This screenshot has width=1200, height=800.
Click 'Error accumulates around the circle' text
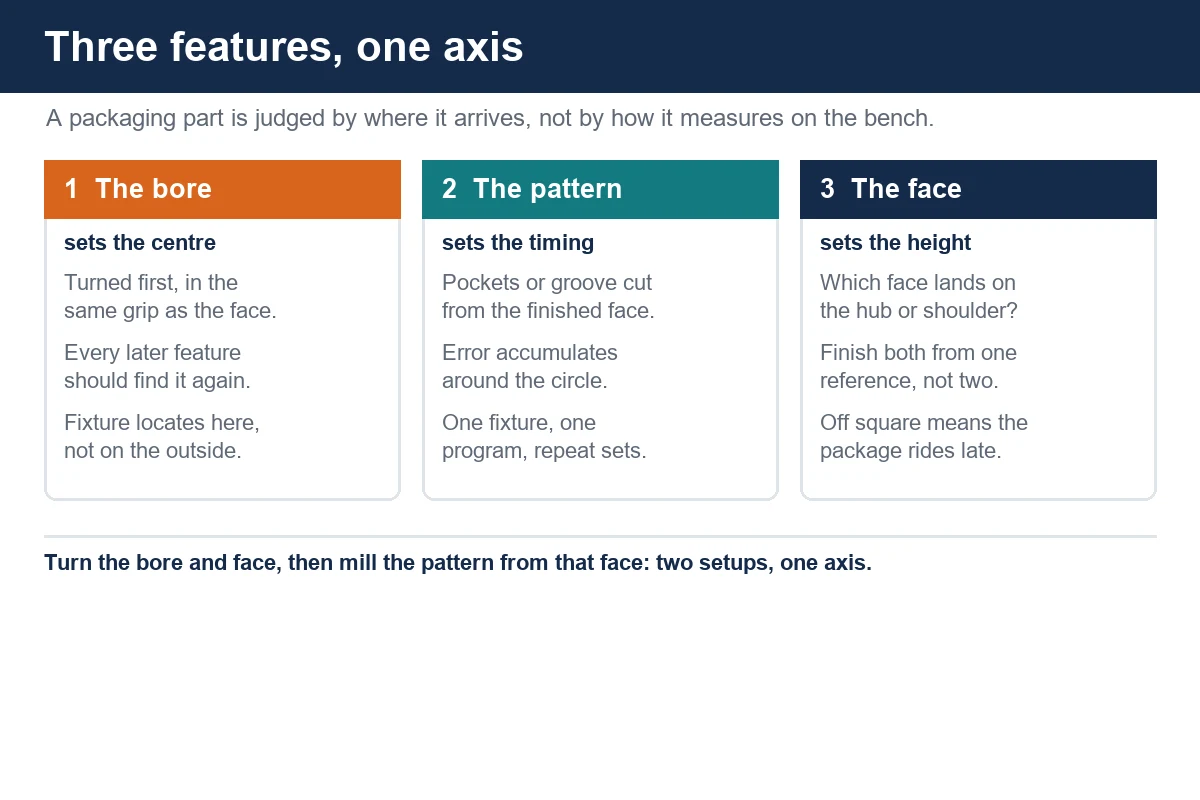point(530,366)
